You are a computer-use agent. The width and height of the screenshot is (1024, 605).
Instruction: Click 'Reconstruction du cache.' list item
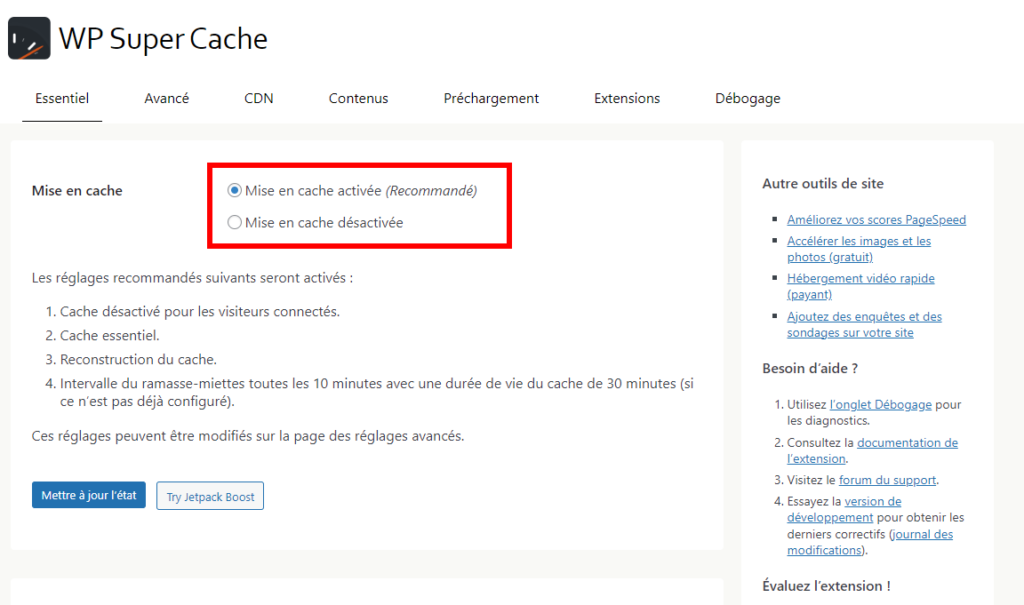point(138,359)
